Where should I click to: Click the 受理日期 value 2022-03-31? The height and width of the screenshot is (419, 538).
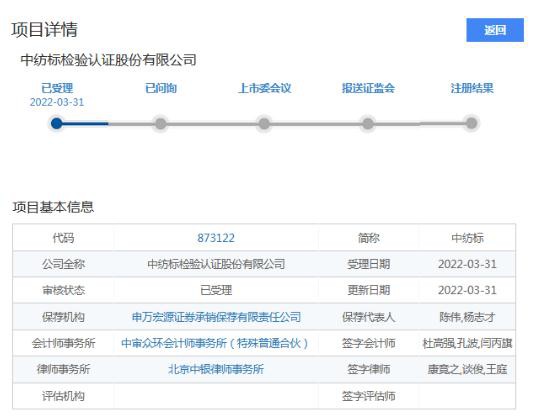coord(467,264)
